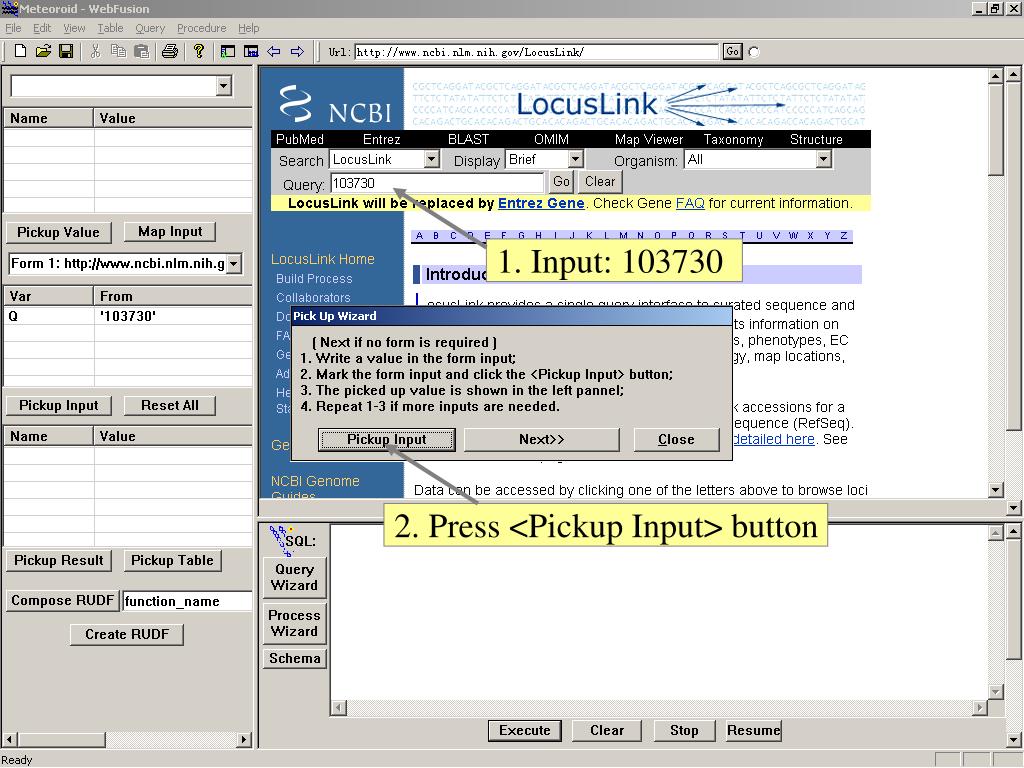The image size is (1024, 768).
Task: Go forward with the right arrow toolbar icon
Action: [x=297, y=51]
